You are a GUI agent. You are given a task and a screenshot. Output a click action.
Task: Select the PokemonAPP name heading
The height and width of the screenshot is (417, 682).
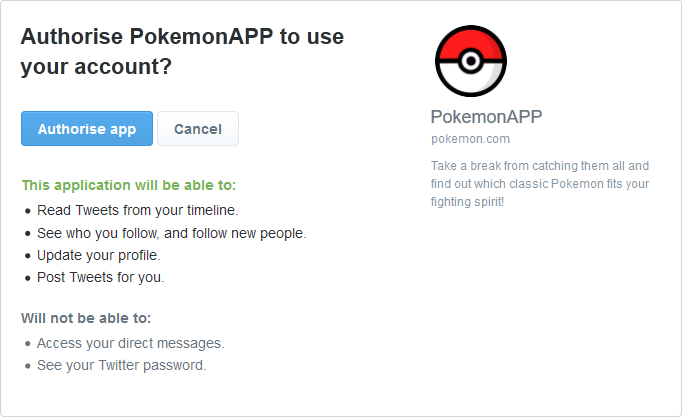pyautogui.click(x=486, y=117)
